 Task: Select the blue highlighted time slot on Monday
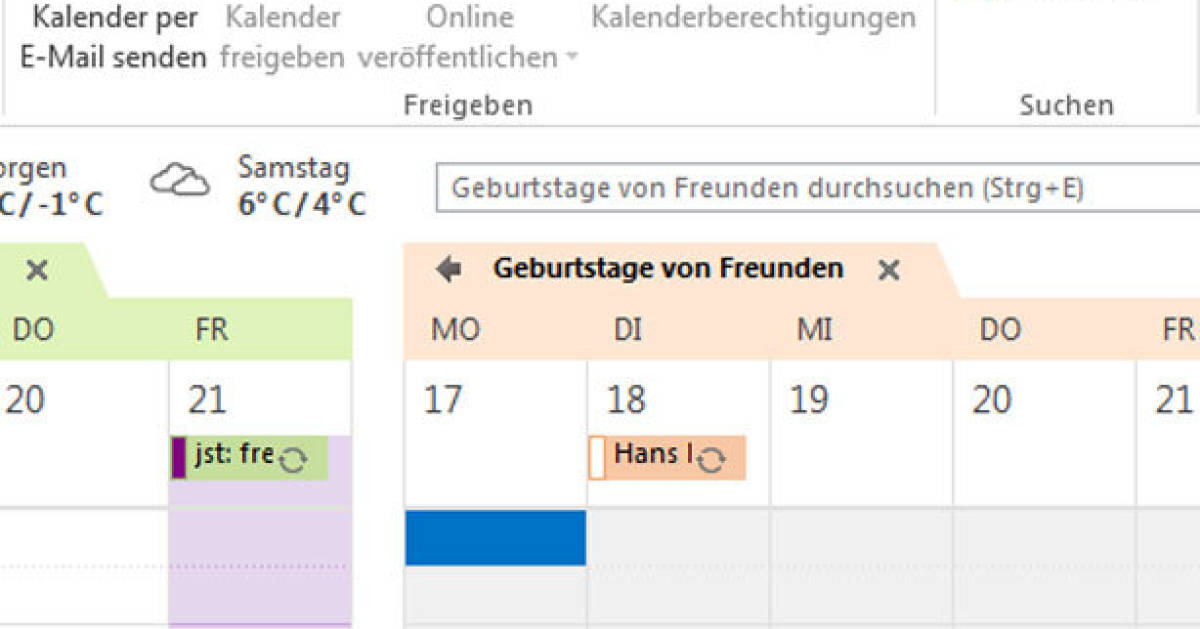(495, 538)
